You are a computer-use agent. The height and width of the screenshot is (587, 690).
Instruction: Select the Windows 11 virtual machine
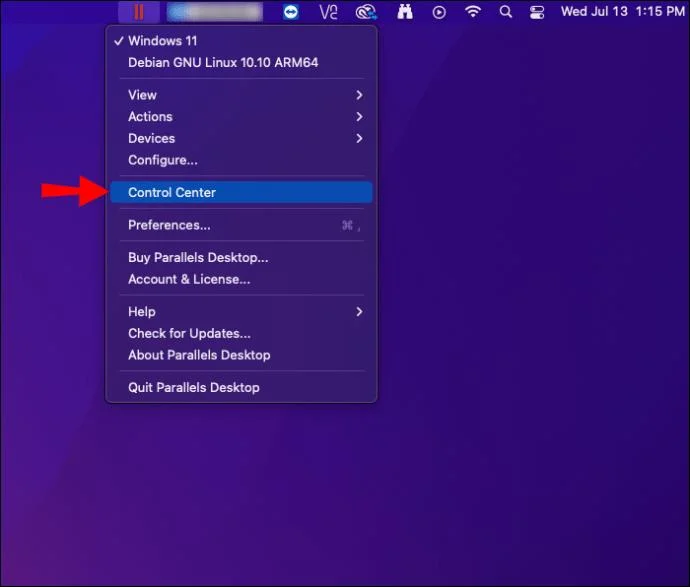tap(241, 41)
